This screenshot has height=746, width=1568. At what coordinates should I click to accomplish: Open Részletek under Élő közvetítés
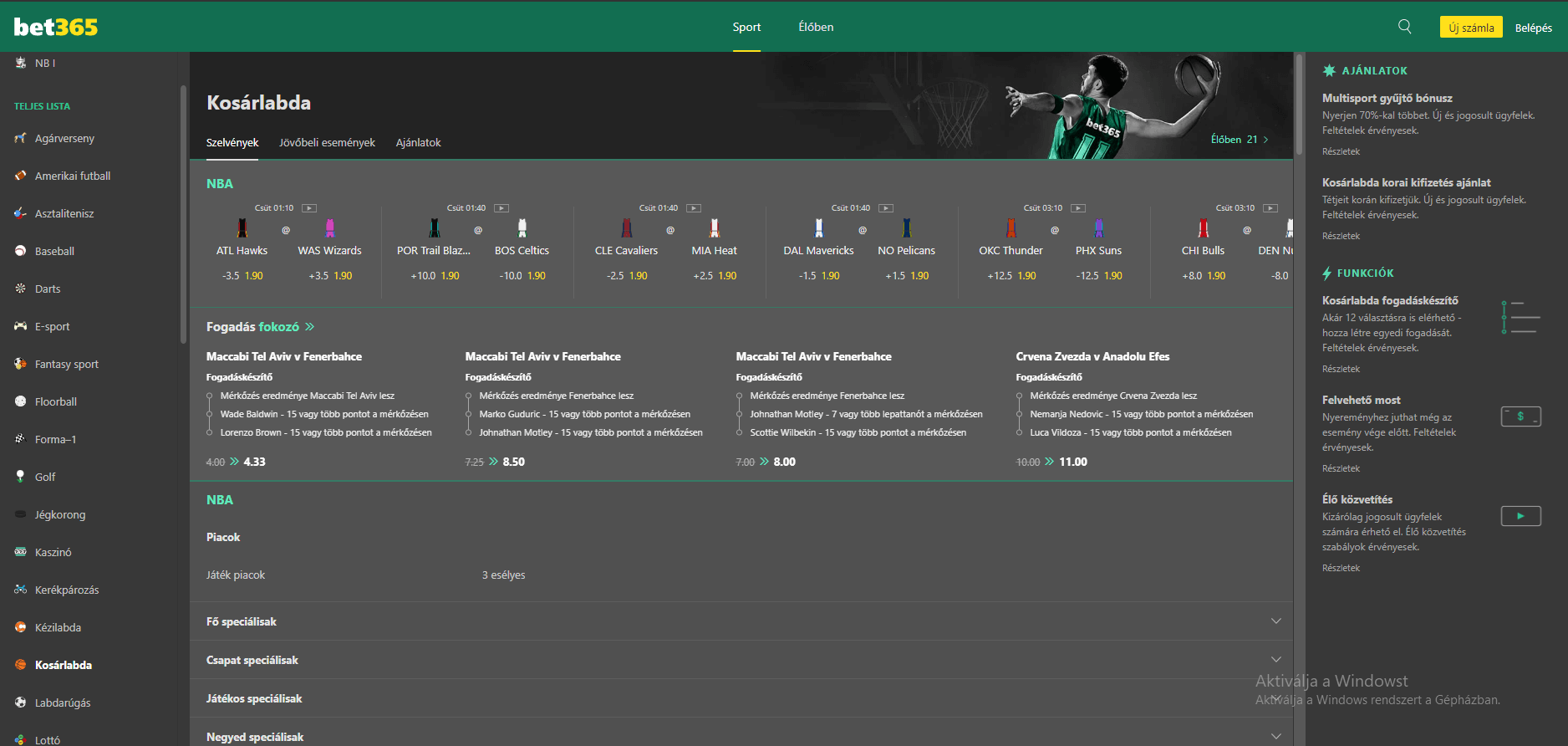pyautogui.click(x=1341, y=568)
